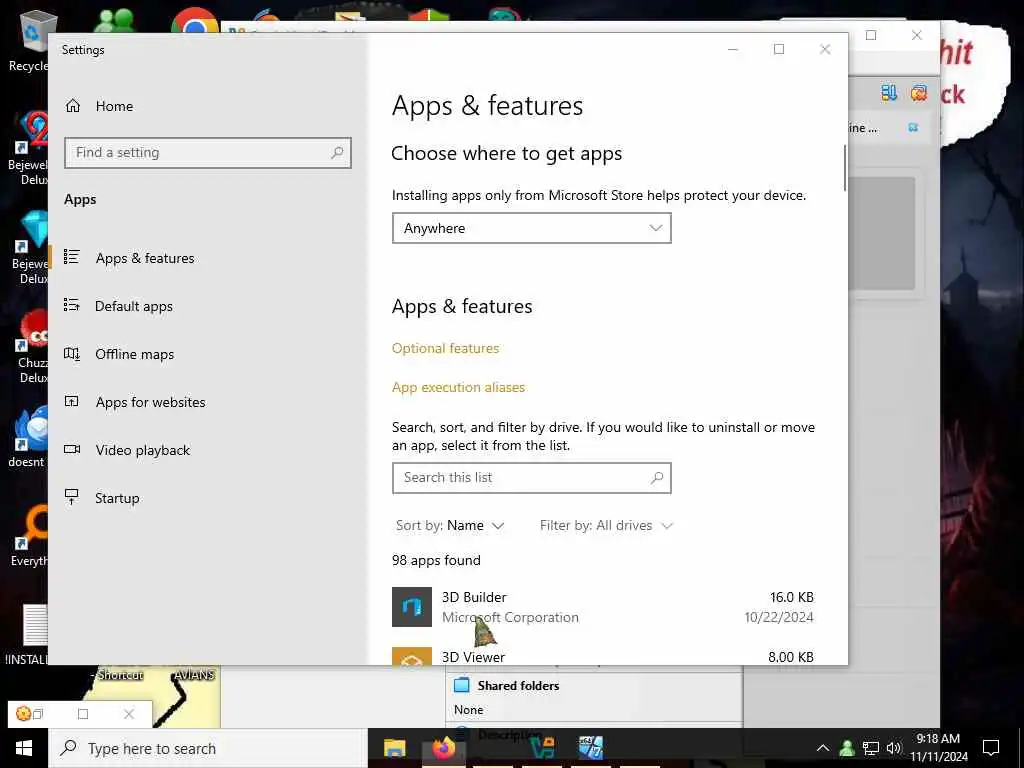The width and height of the screenshot is (1024, 768).
Task: Click the Startup monitor icon in sidebar
Action: click(x=72, y=497)
